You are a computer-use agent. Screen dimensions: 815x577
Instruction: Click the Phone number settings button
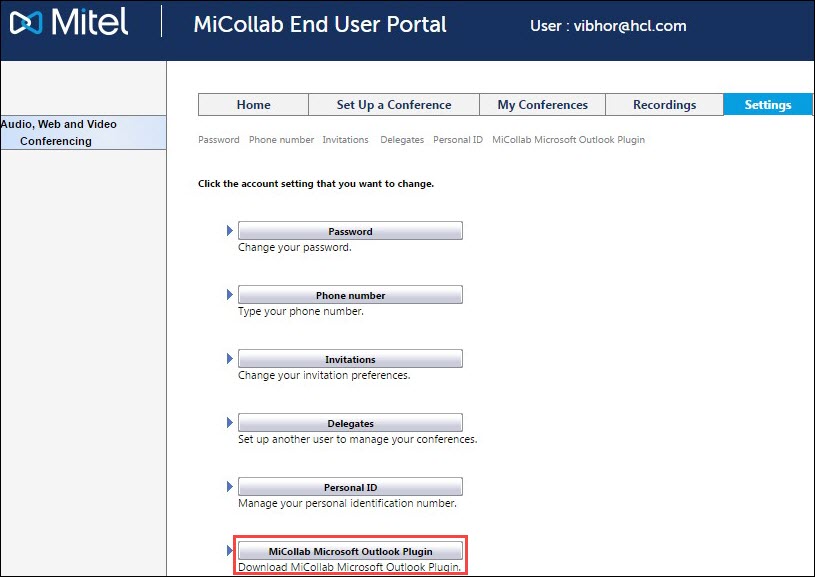pyautogui.click(x=350, y=294)
